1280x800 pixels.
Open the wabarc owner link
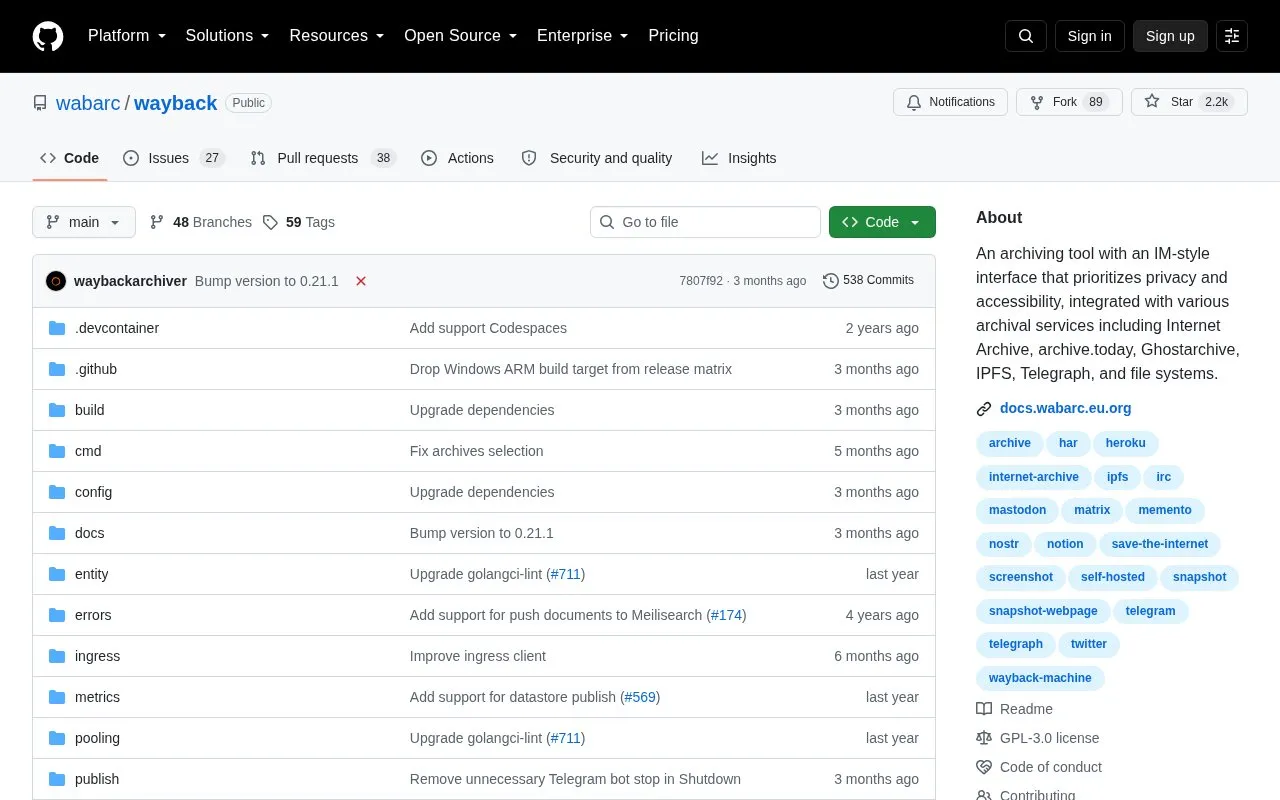point(88,103)
